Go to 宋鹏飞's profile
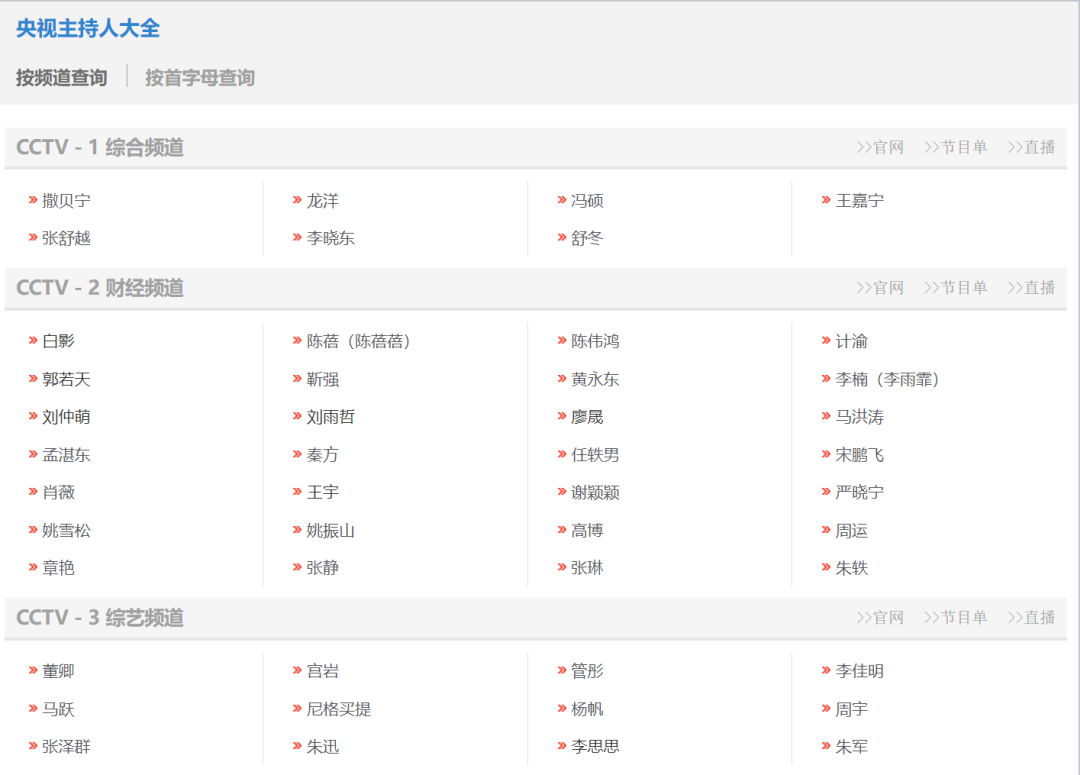The width and height of the screenshot is (1080, 775). [x=860, y=455]
